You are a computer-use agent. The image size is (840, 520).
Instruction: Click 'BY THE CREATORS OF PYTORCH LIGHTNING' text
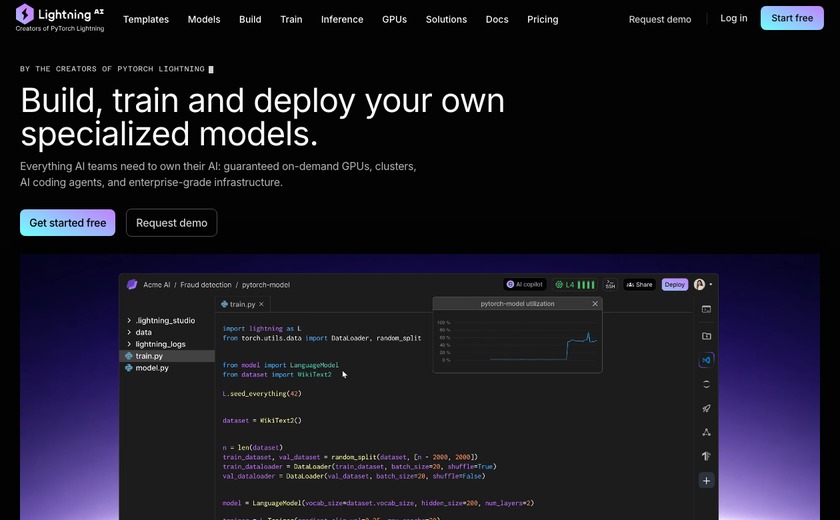(112, 69)
